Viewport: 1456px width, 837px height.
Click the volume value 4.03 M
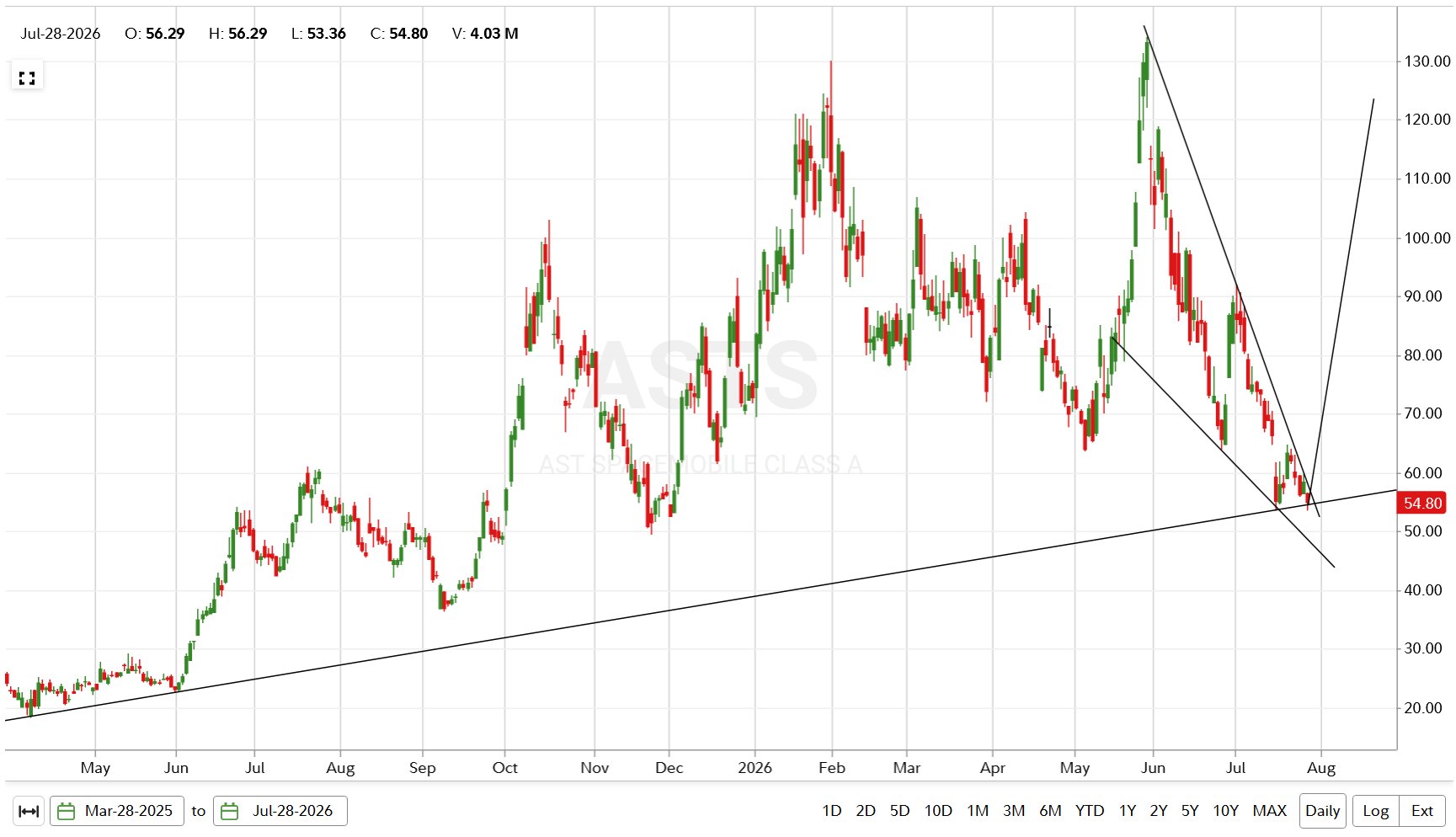pyautogui.click(x=494, y=34)
